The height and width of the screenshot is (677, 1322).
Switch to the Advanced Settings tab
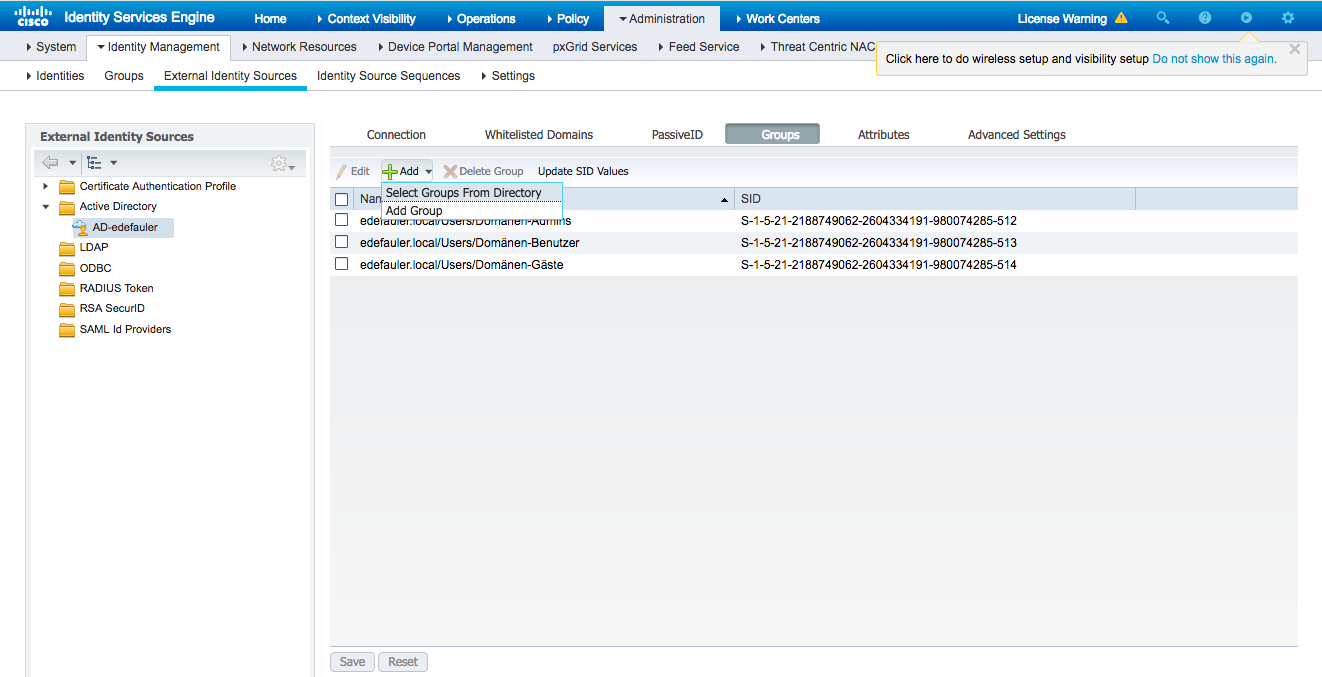coord(1017,134)
